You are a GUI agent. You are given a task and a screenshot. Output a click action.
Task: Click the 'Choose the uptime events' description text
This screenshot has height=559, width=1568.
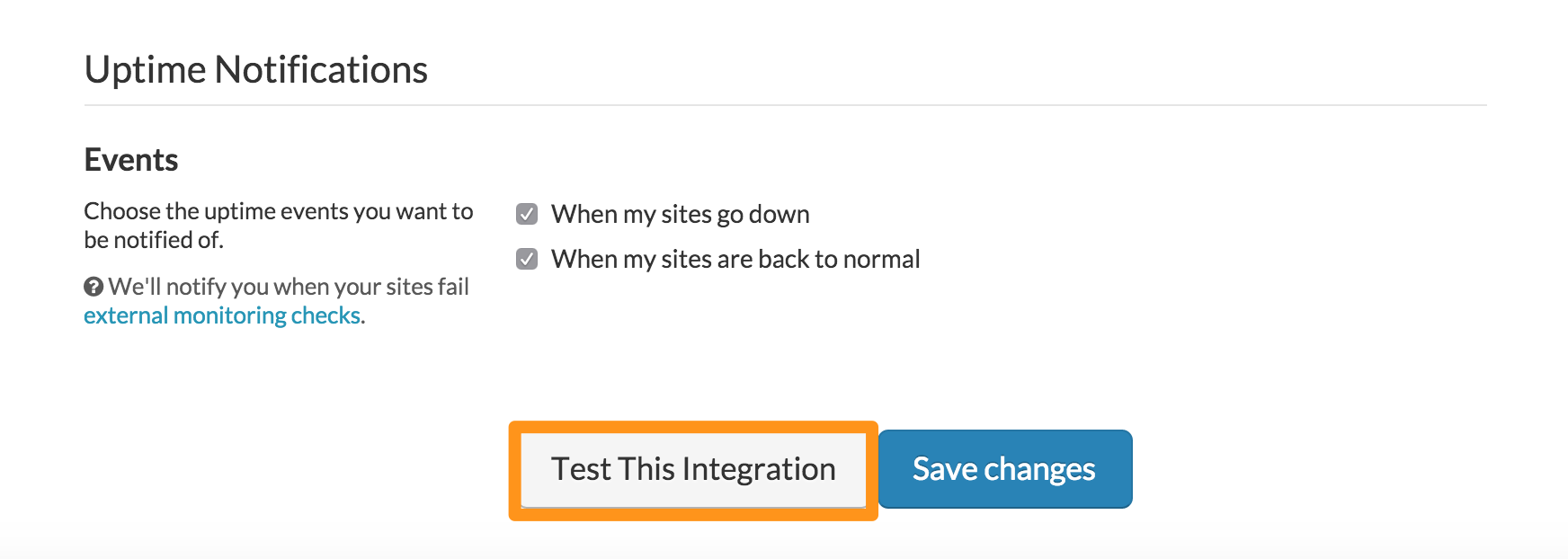click(279, 226)
